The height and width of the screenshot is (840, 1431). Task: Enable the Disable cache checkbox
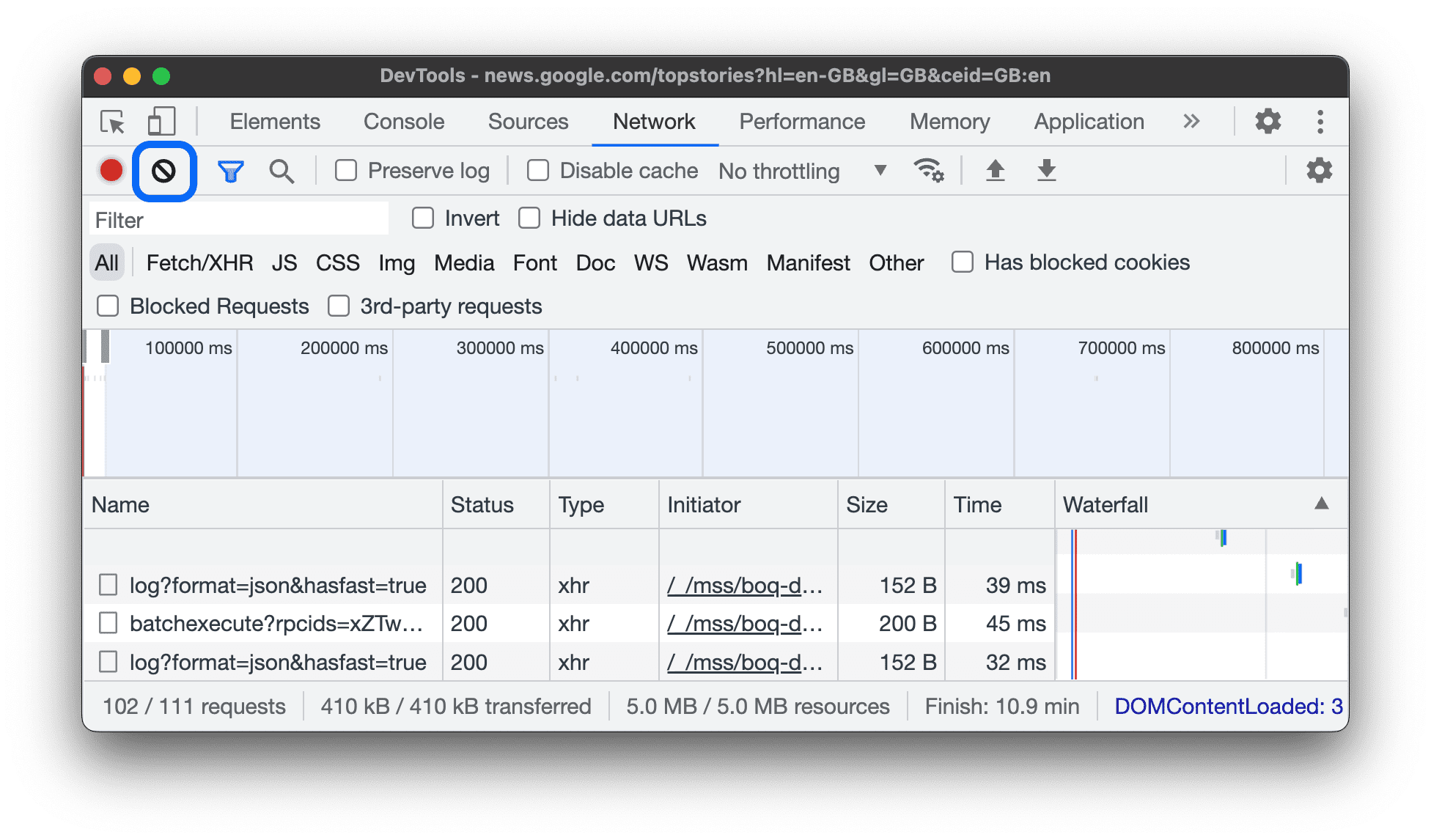click(x=536, y=170)
